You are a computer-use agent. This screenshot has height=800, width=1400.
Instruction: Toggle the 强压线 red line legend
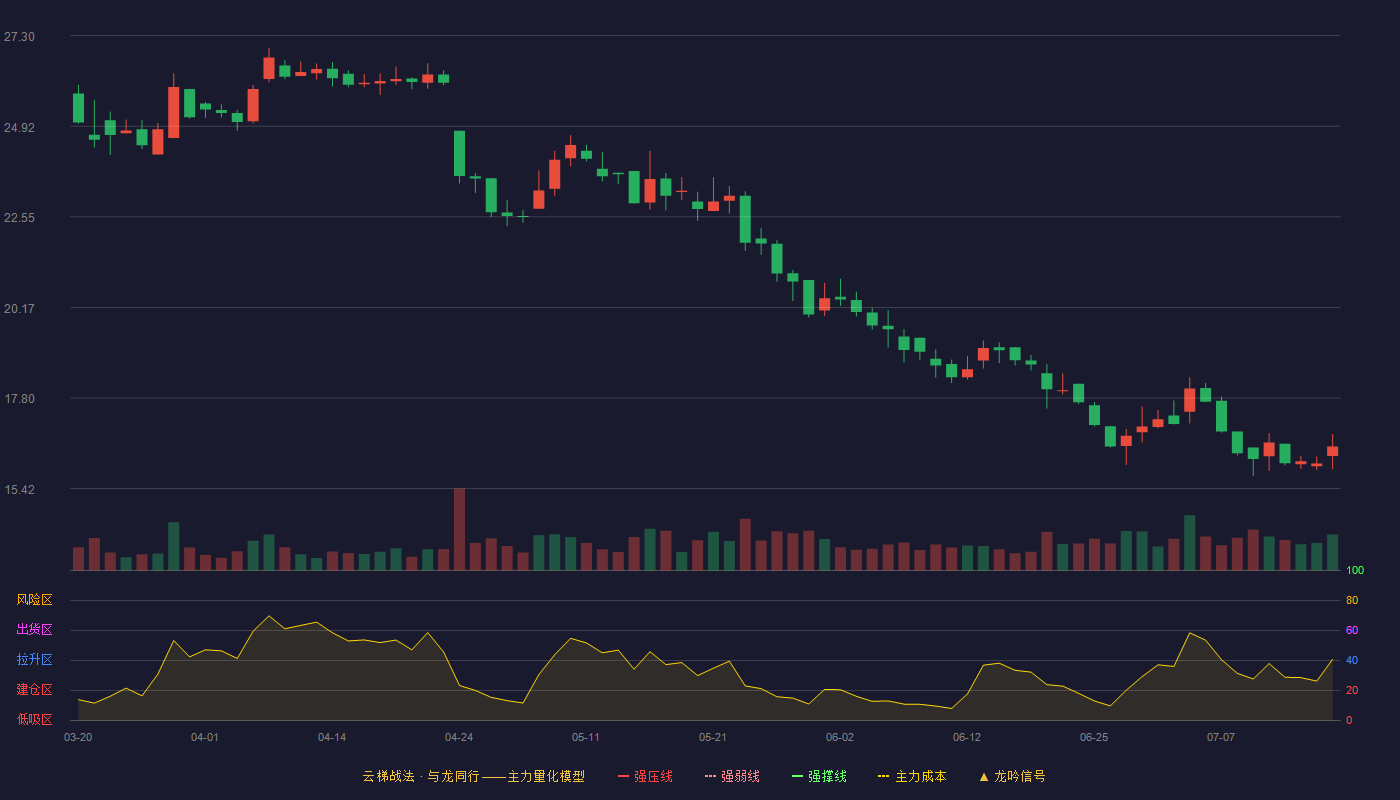[x=645, y=776]
